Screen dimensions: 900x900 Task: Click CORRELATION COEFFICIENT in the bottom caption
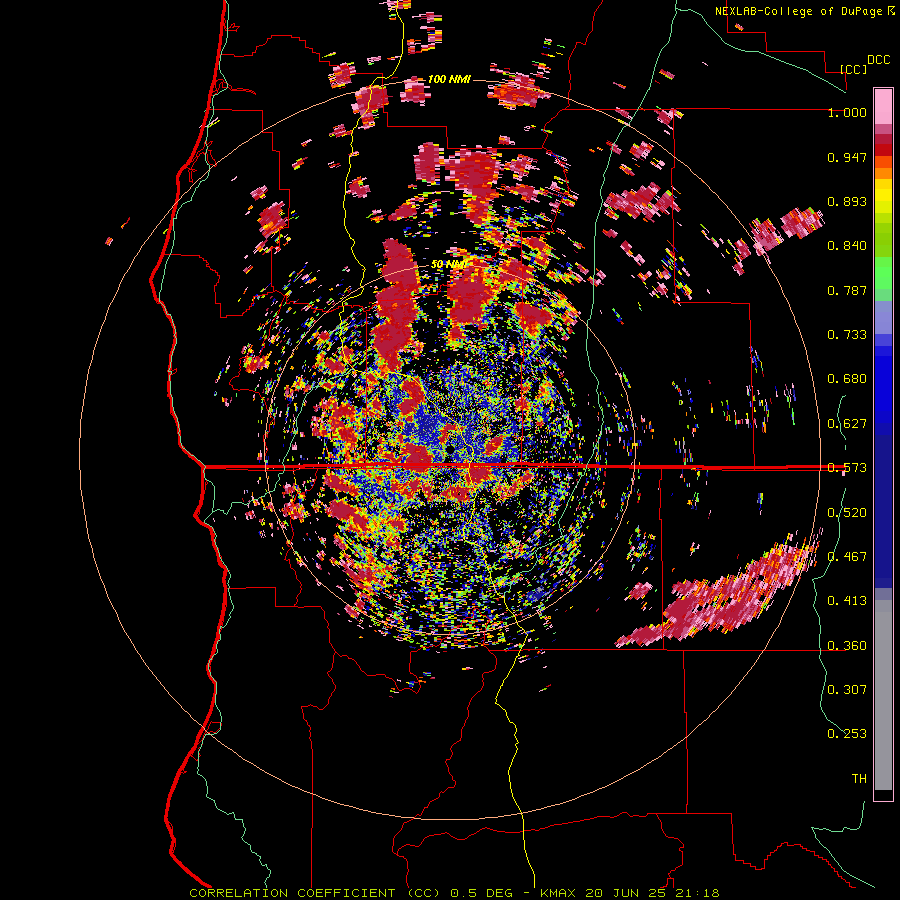point(292,893)
